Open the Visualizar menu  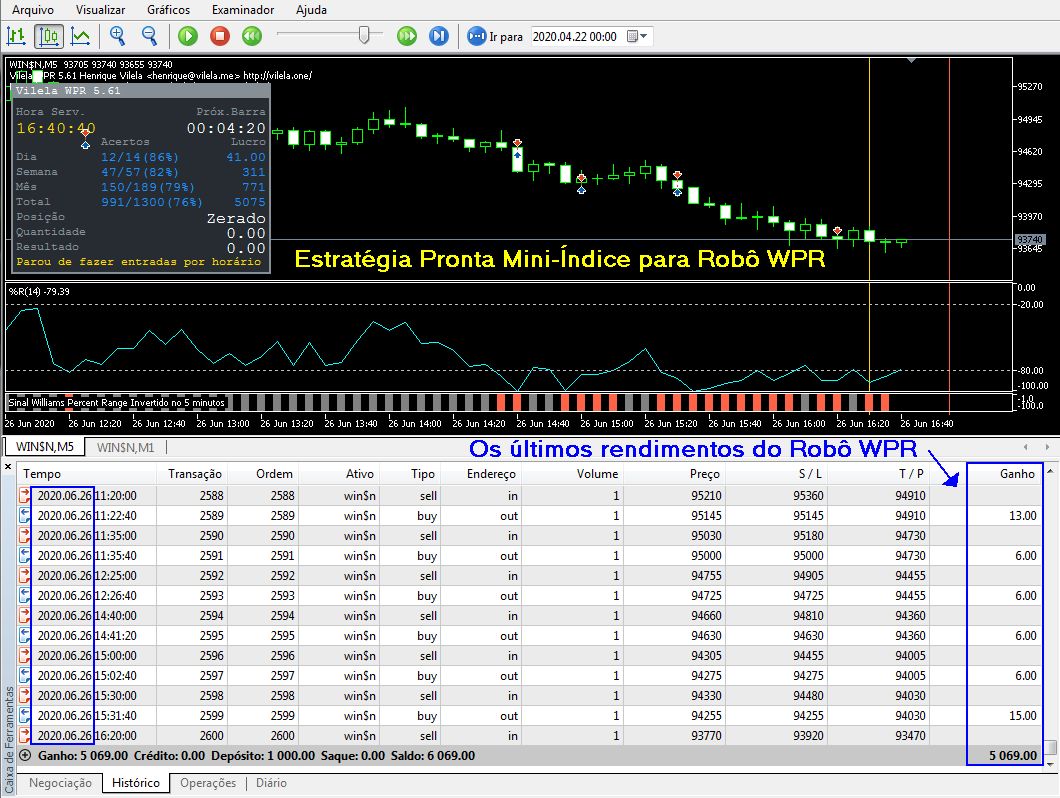point(100,9)
